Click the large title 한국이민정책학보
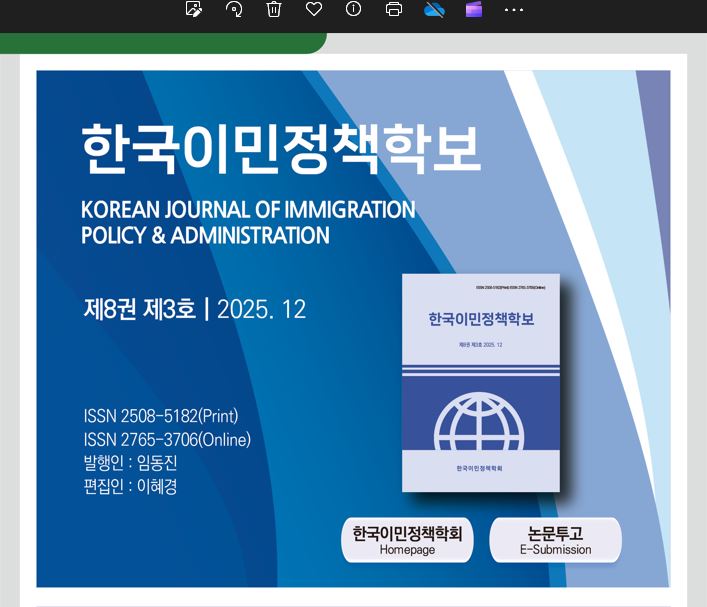 [281, 148]
